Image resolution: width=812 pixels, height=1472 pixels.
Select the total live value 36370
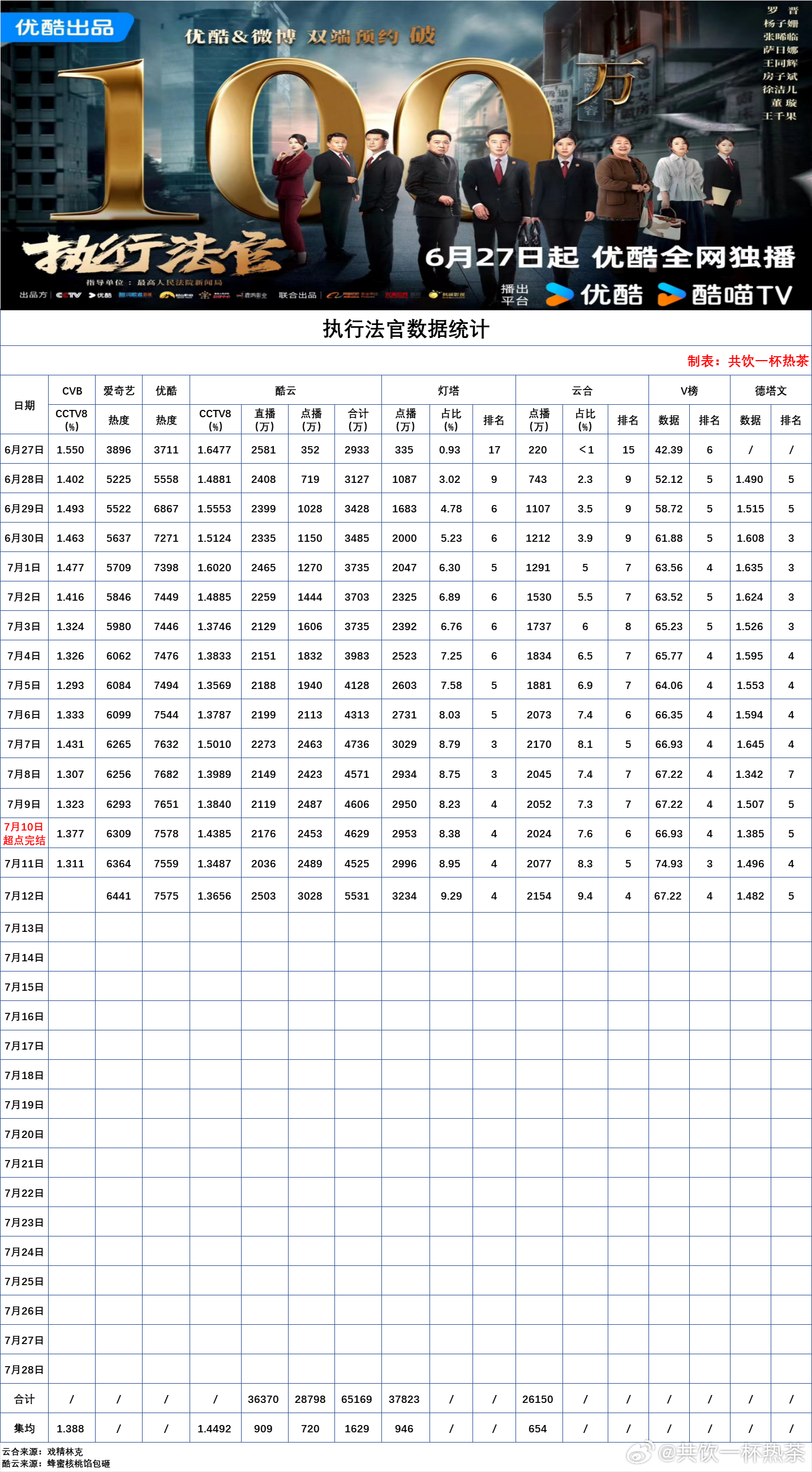pos(263,1400)
